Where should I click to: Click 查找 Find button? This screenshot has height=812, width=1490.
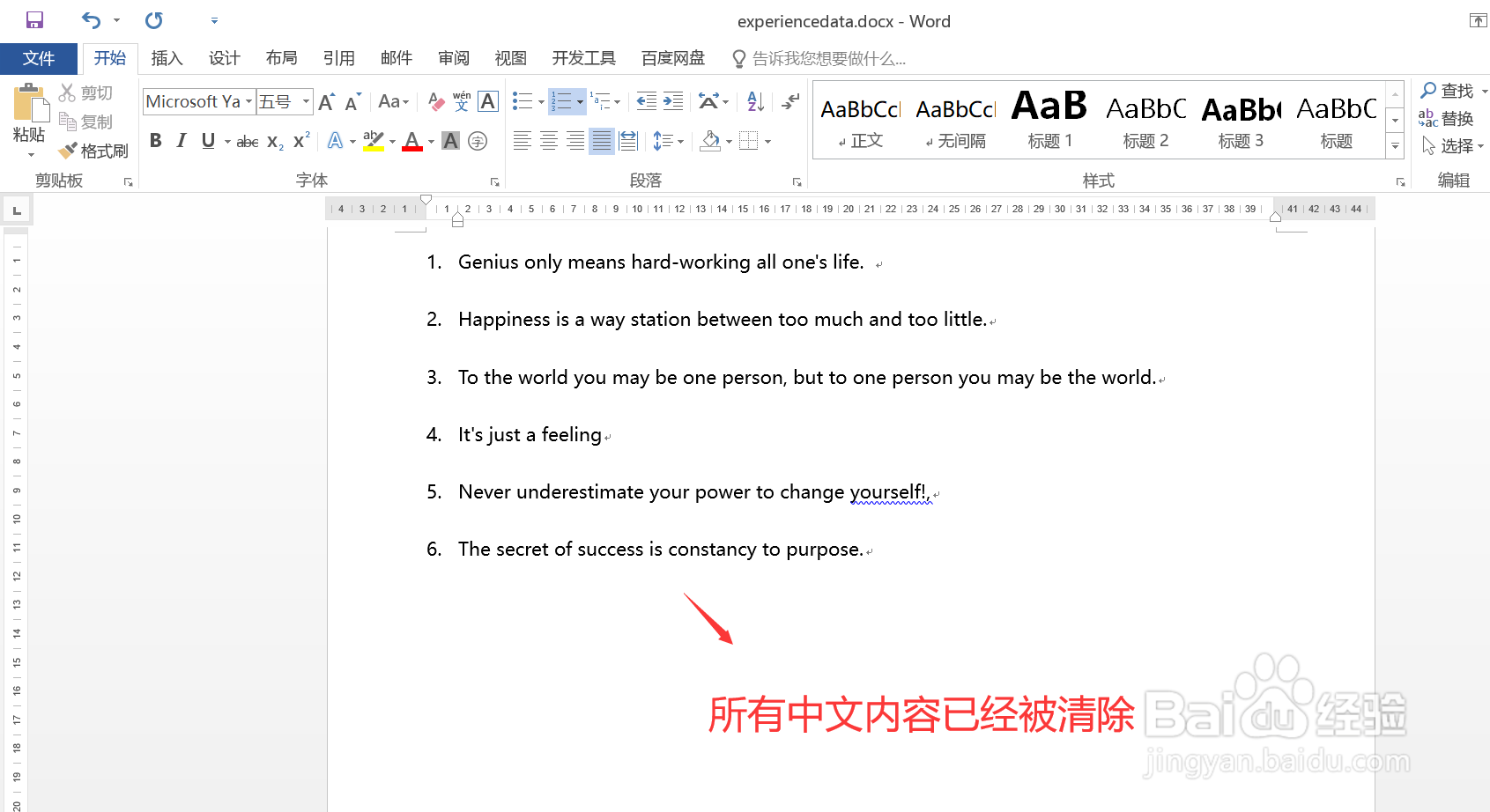point(1447,91)
